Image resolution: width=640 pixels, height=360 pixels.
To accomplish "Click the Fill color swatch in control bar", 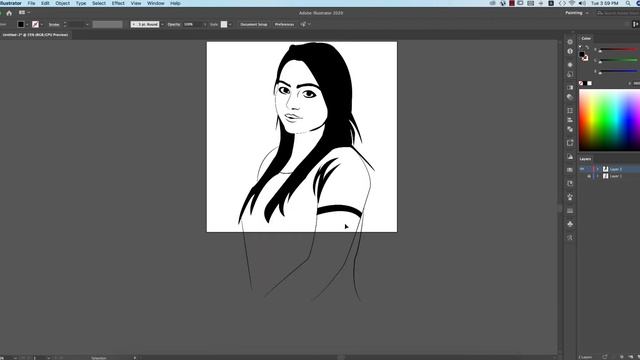I will click(20, 24).
